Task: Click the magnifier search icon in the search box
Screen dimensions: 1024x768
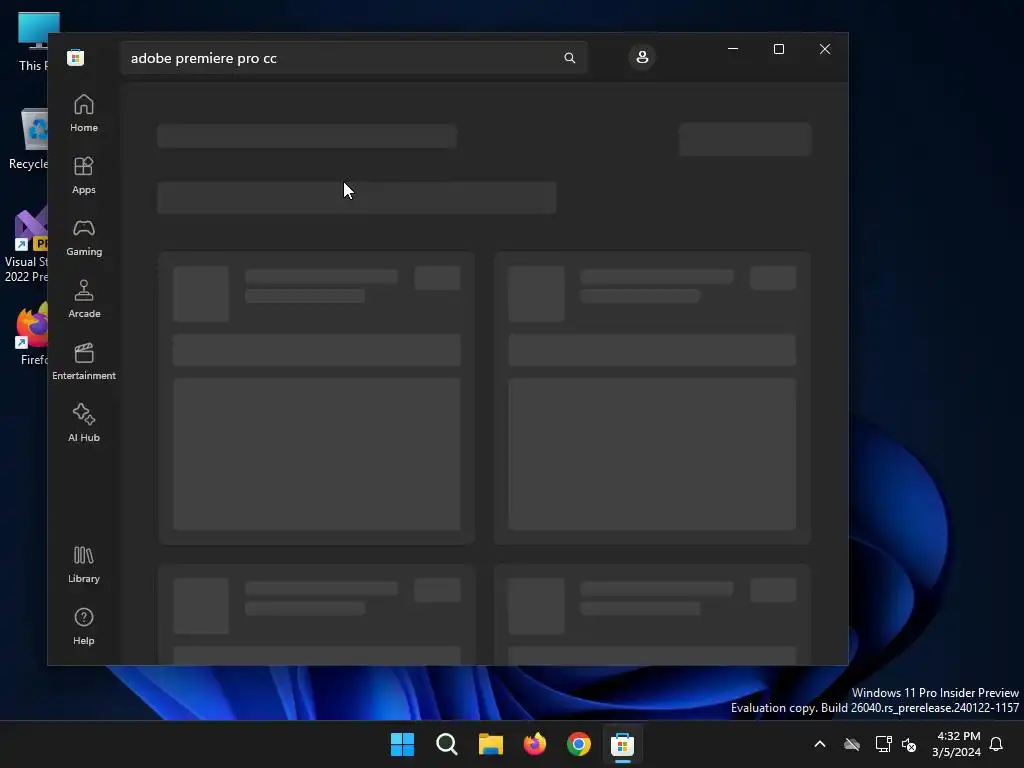Action: [x=569, y=58]
